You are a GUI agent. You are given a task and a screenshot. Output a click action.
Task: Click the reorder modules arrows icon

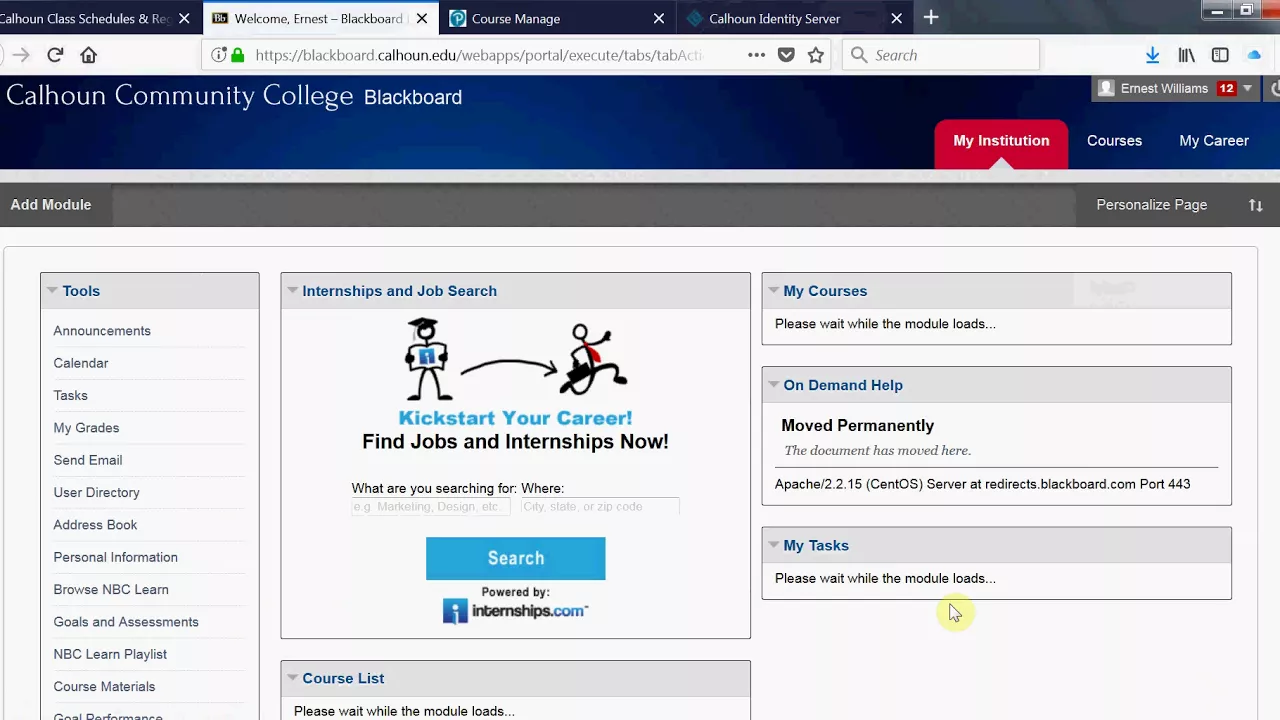tap(1256, 205)
